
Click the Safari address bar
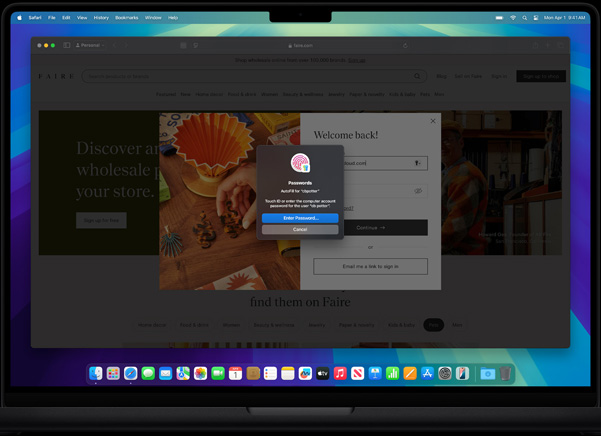point(300,46)
